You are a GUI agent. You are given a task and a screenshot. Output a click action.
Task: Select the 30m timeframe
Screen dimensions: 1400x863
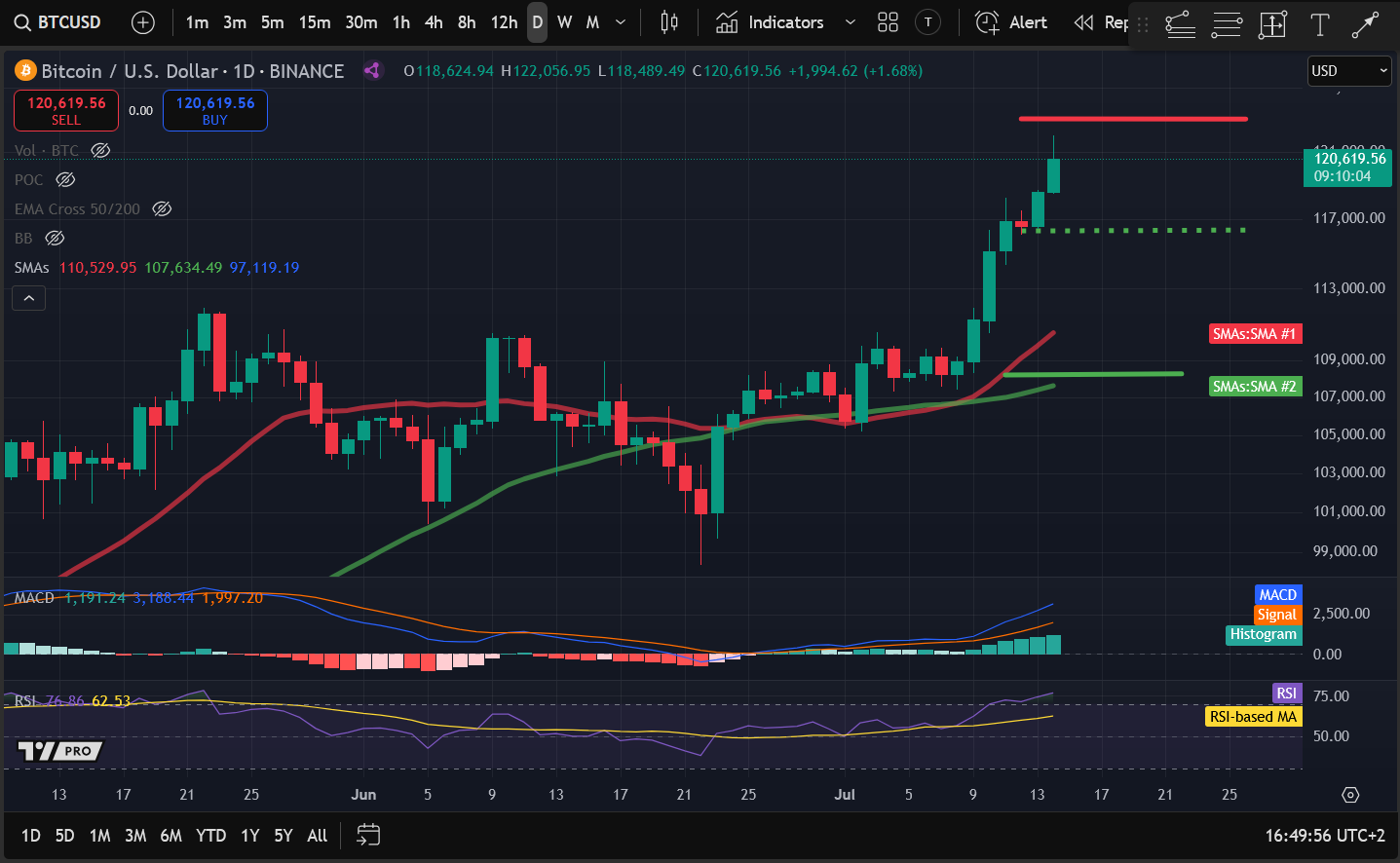361,22
